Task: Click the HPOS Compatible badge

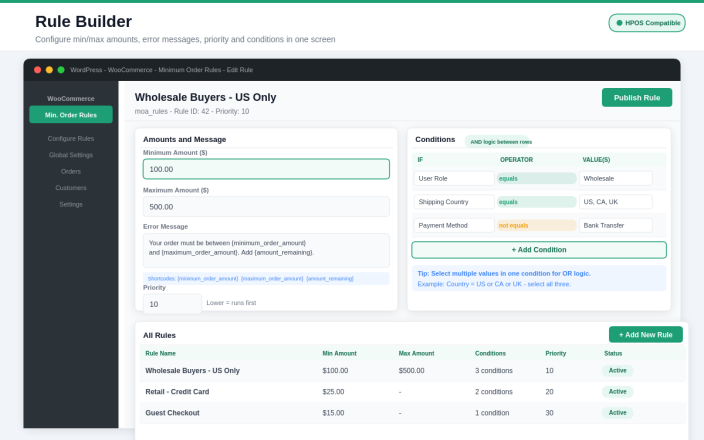Action: [647, 23]
